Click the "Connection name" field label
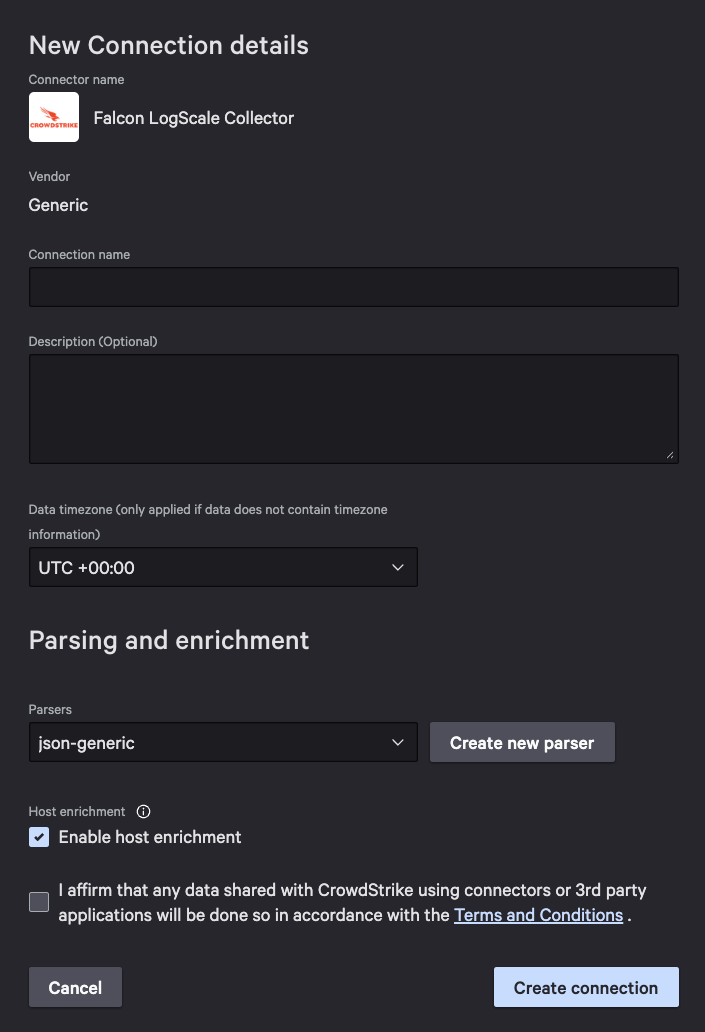This screenshot has width=705, height=1032. click(79, 255)
